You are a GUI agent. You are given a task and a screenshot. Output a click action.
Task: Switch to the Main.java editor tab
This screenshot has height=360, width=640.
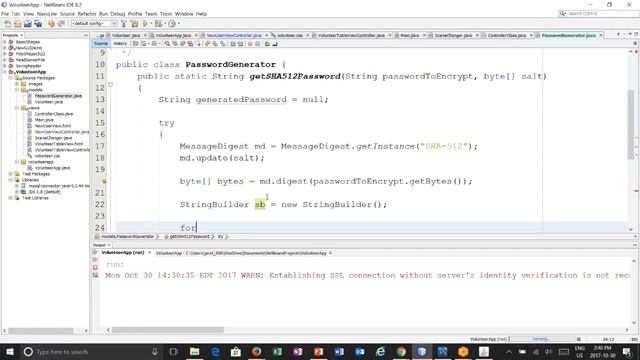click(409, 36)
